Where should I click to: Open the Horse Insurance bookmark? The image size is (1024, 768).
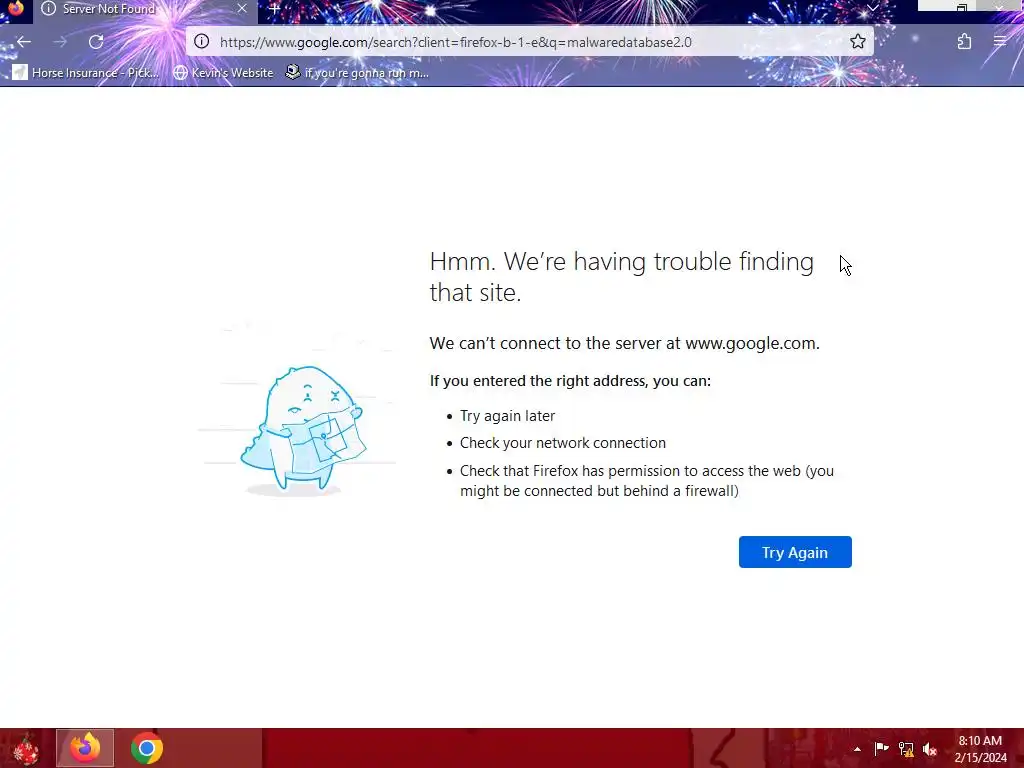(x=86, y=72)
